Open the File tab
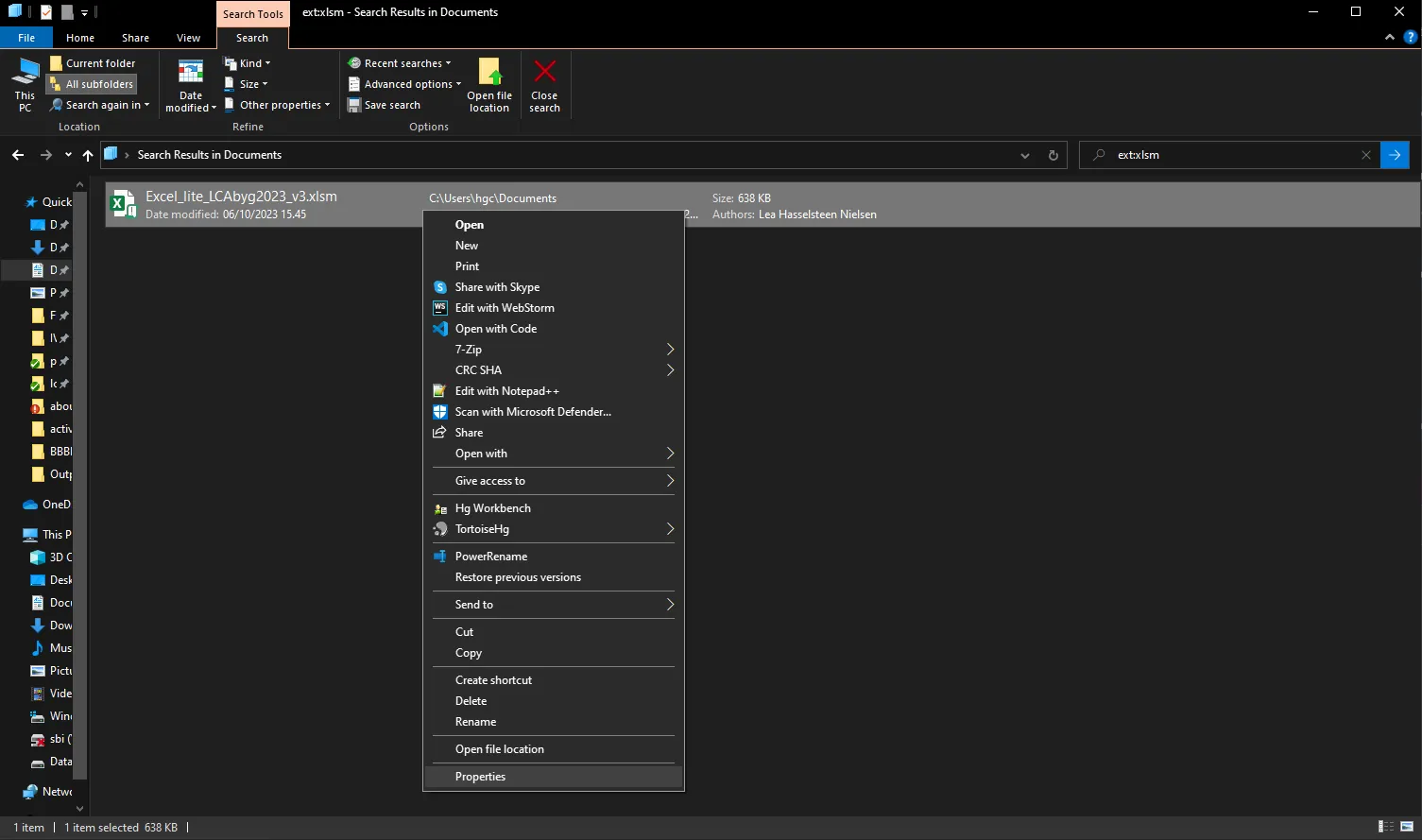Image resolution: width=1422 pixels, height=840 pixels. 26,38
